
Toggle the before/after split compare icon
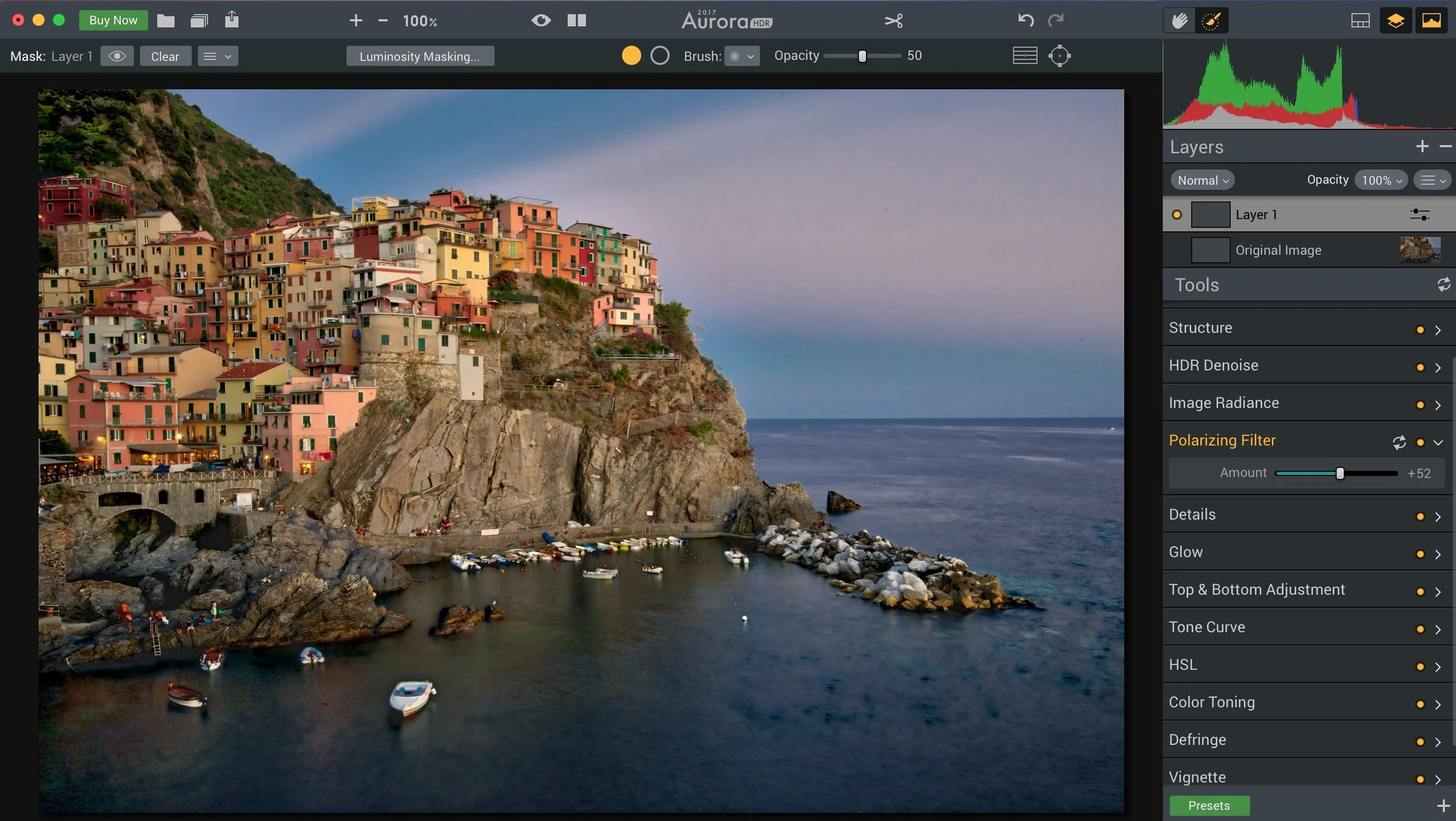(577, 20)
